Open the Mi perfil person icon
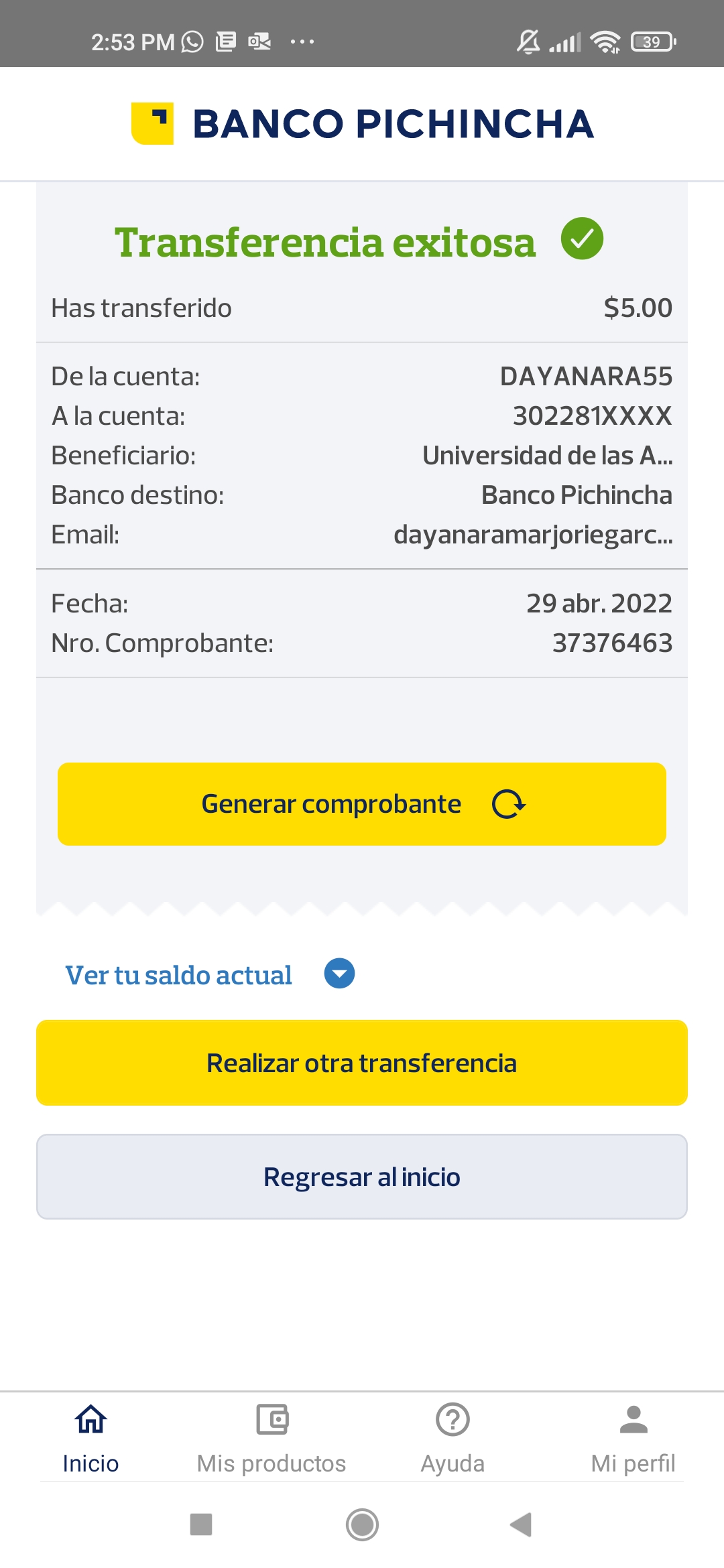 pos(633,1419)
